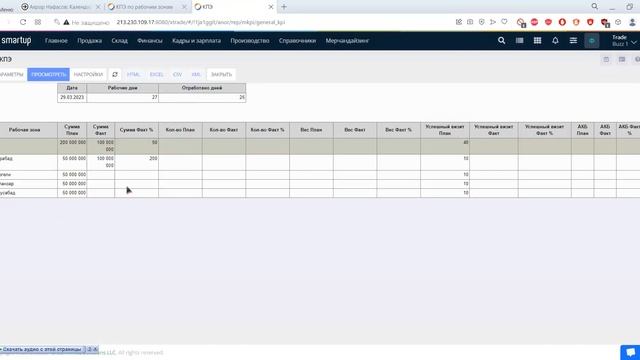Screen dimensions: 640x360
Task: Click the Сумма Факт % column header
Action: tap(136, 130)
